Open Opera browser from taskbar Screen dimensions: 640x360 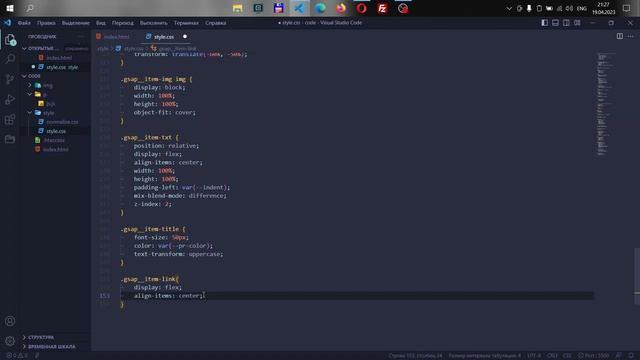tap(361, 8)
